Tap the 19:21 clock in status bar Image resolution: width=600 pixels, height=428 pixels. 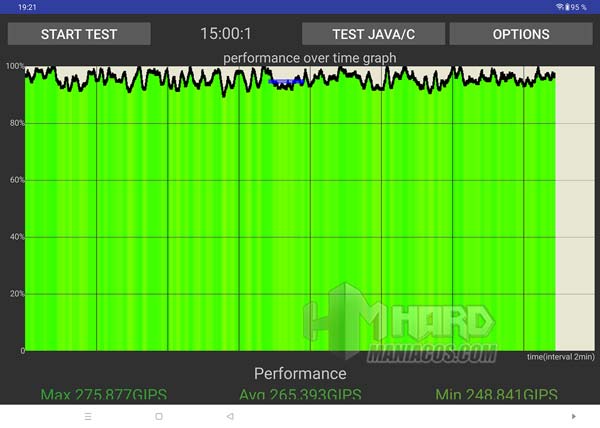pyautogui.click(x=28, y=7)
